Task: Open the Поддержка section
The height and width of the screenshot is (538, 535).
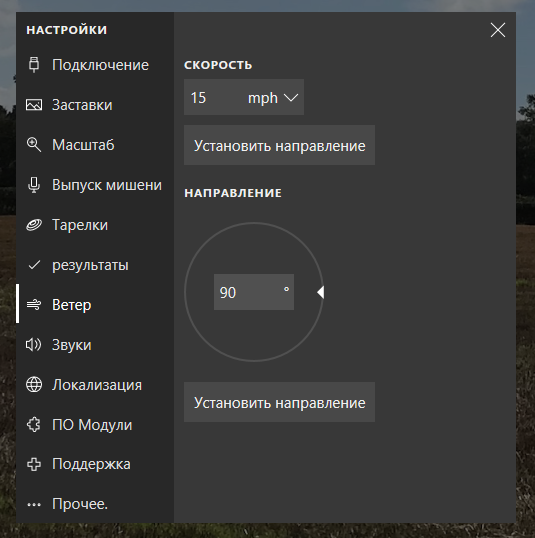Action: (95, 464)
